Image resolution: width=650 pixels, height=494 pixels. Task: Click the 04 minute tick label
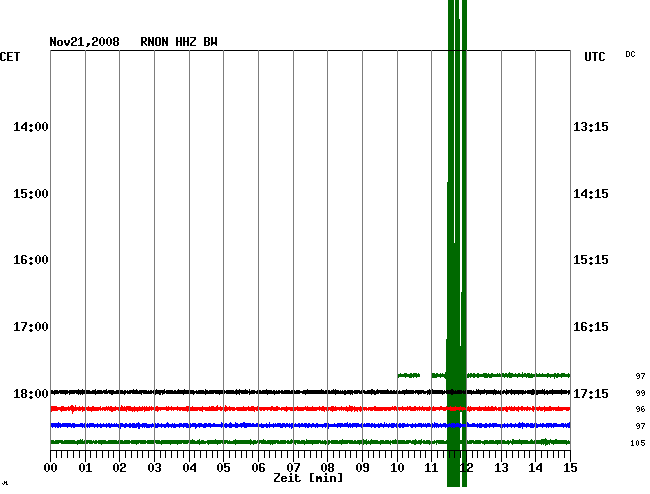(x=189, y=468)
